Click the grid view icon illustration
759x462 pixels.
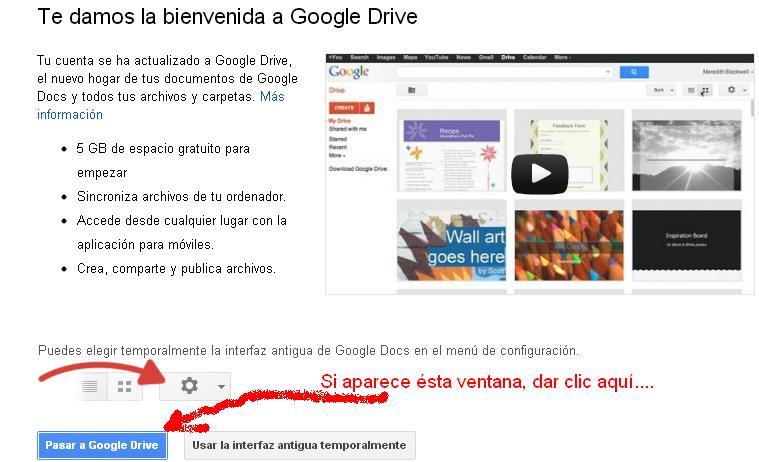click(x=125, y=386)
